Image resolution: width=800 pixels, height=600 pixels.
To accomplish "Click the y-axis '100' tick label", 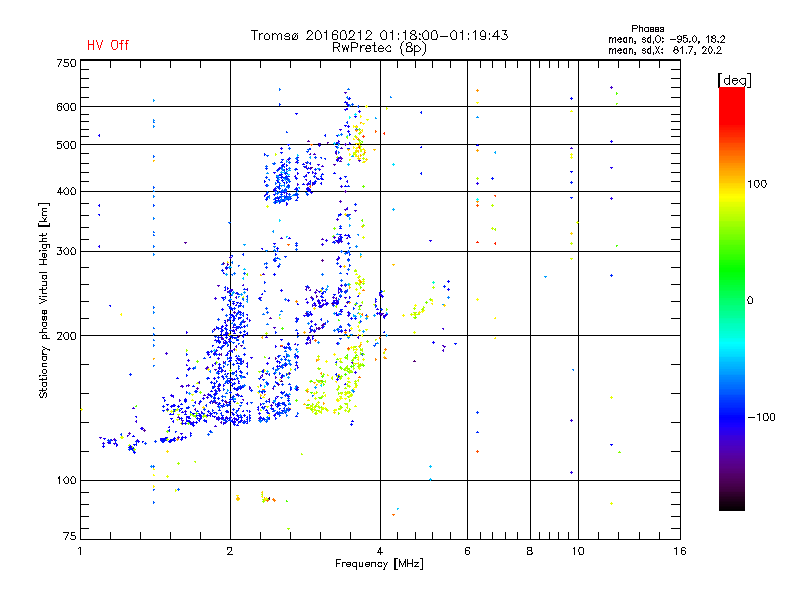I will [x=66, y=480].
